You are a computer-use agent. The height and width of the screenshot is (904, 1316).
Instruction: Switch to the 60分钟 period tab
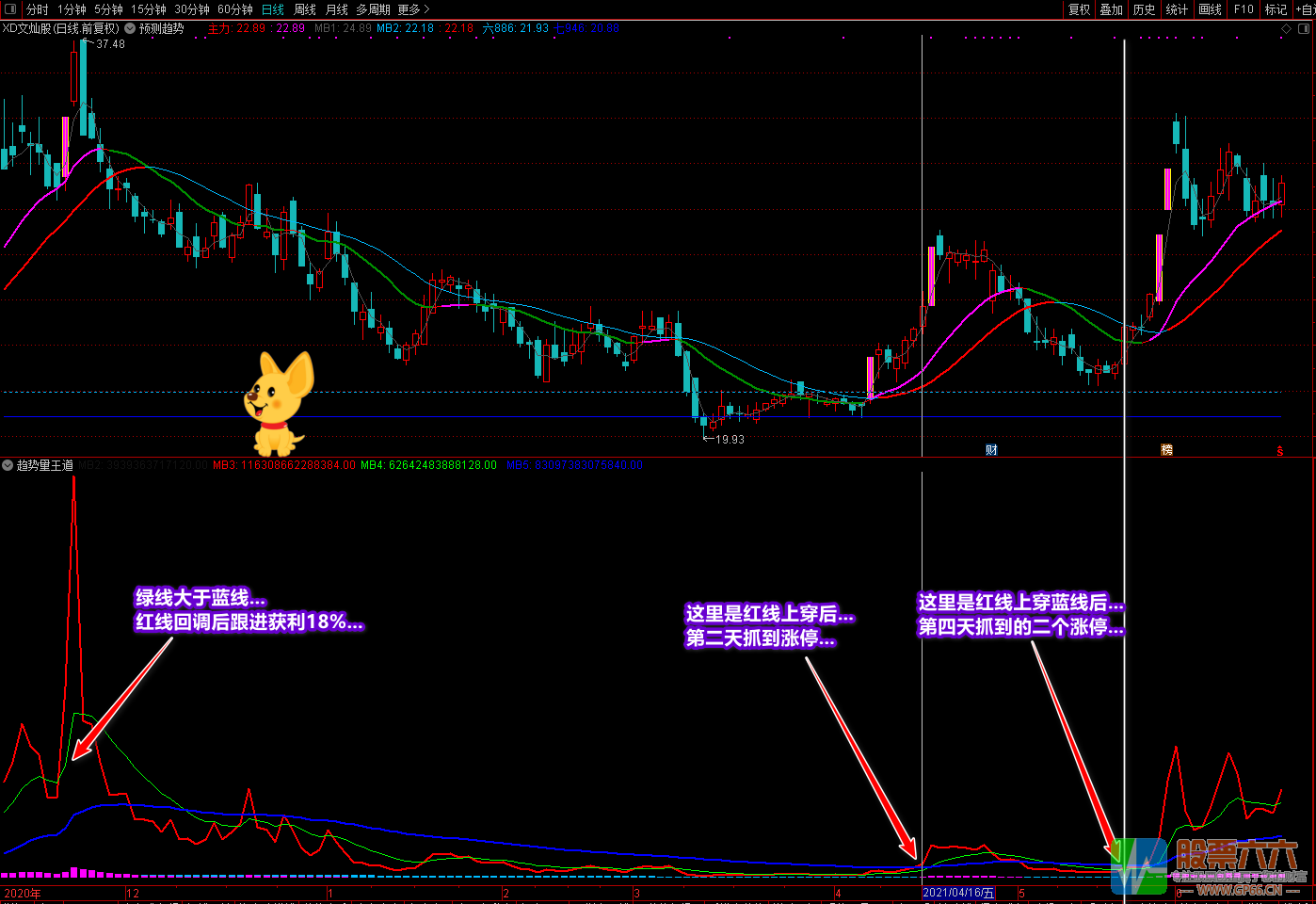pyautogui.click(x=234, y=9)
